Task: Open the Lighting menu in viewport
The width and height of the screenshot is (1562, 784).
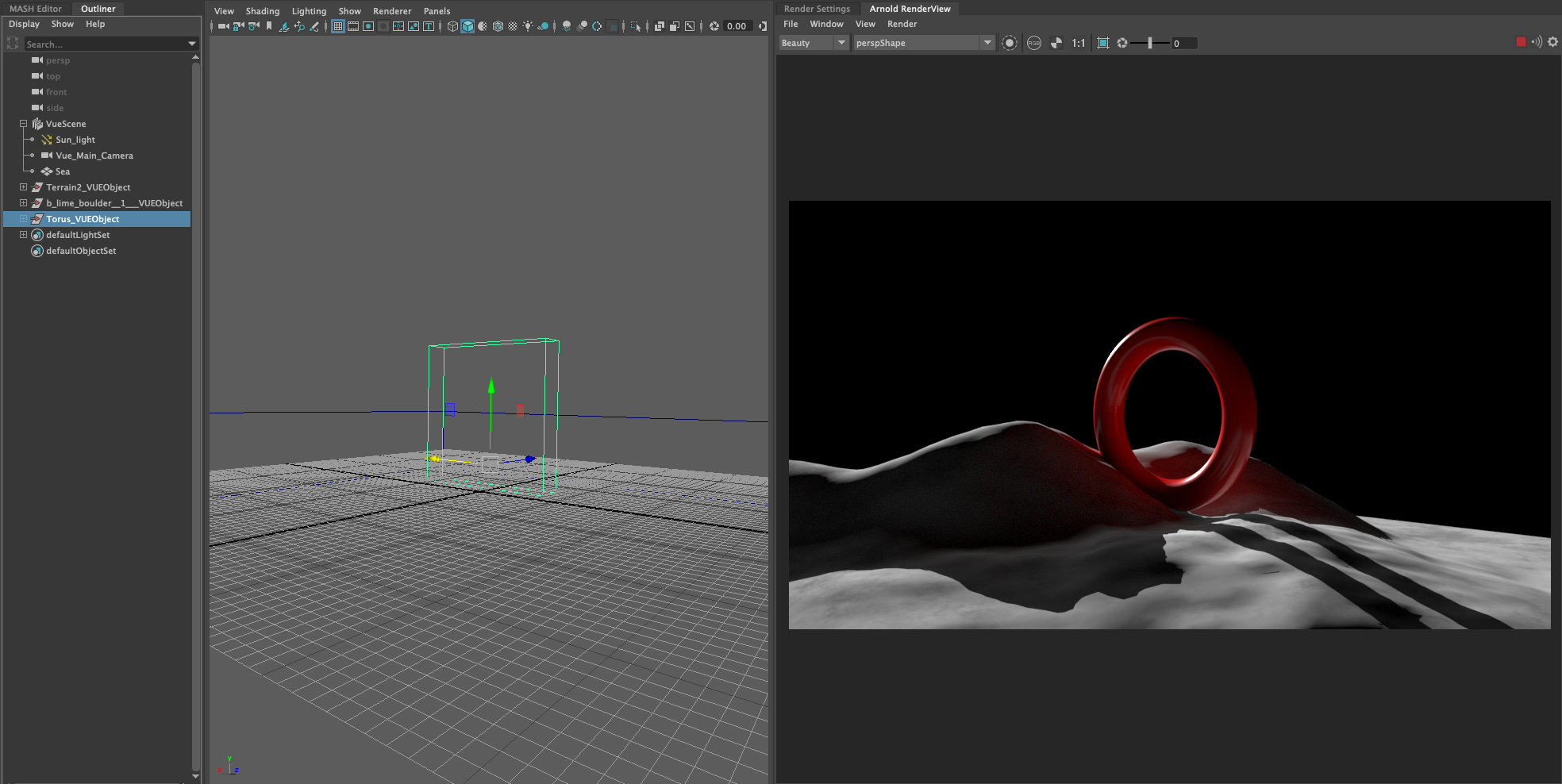Action: pos(309,11)
